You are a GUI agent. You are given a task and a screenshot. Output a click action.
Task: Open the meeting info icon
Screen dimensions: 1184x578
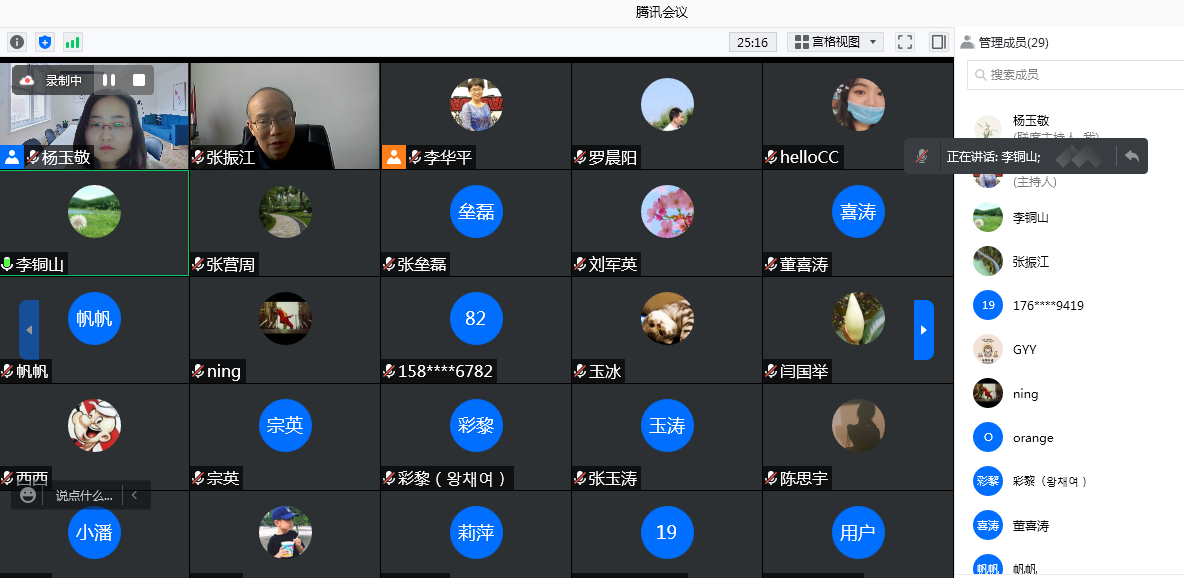(16, 42)
